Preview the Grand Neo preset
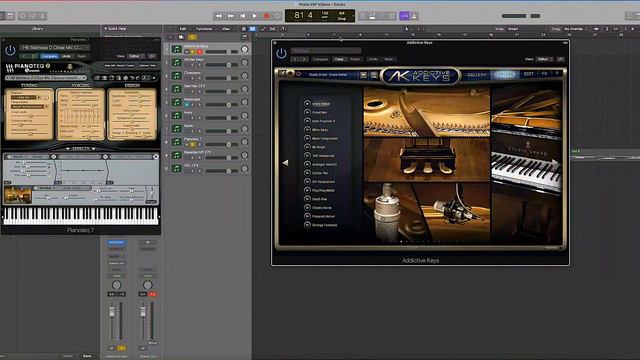 click(x=307, y=112)
